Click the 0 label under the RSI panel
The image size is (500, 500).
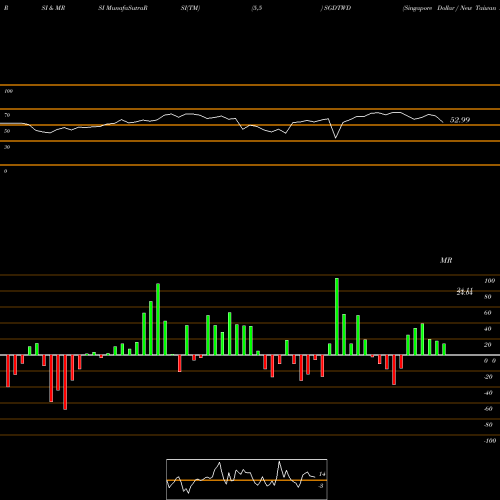click(5, 171)
